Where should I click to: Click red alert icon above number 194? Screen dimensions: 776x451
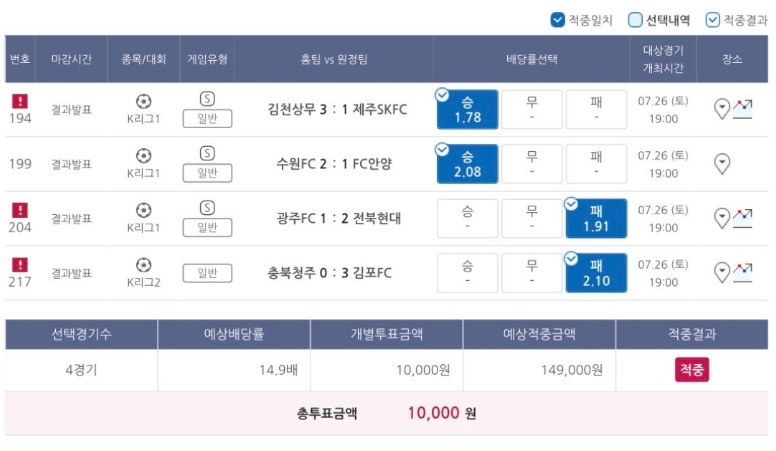(x=20, y=101)
